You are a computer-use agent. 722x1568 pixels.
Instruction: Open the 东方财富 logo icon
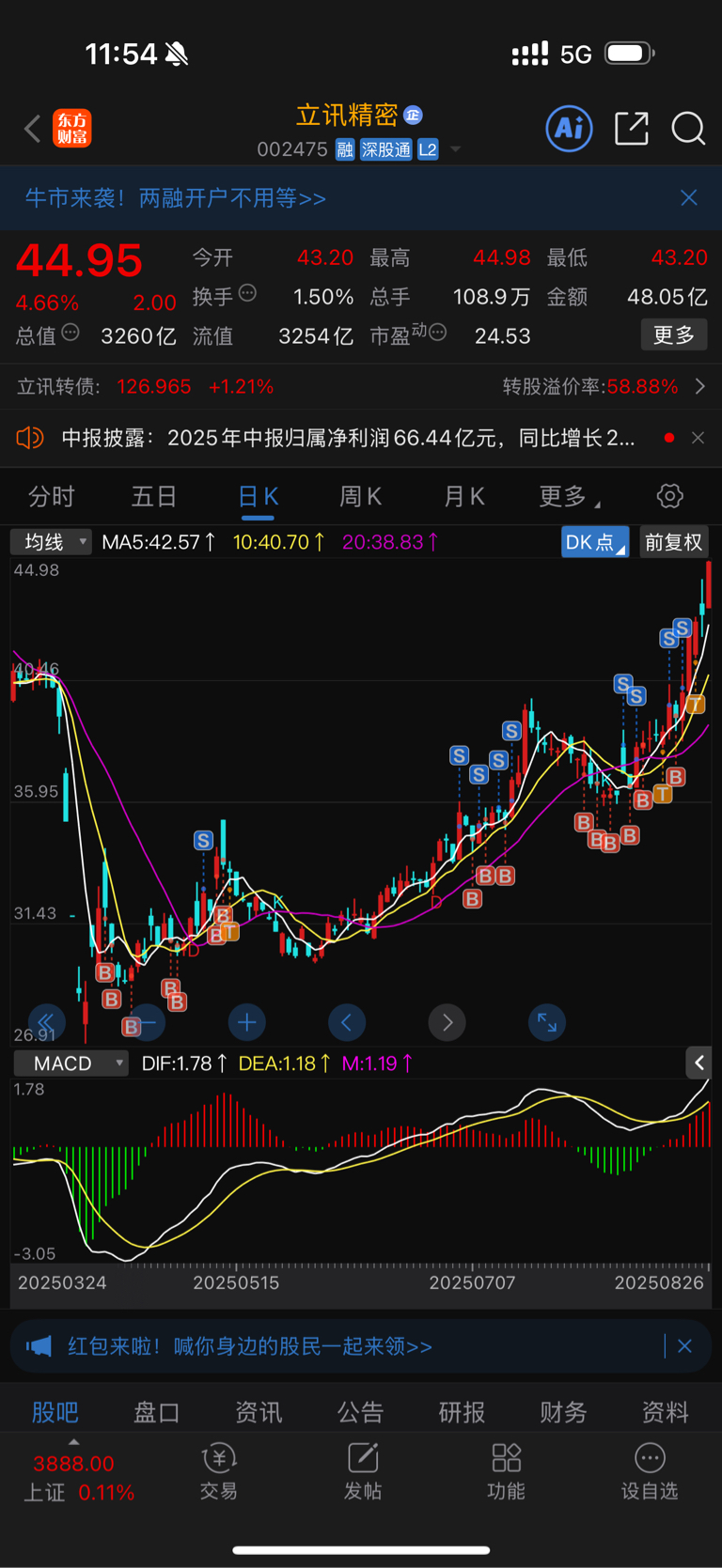[72, 129]
